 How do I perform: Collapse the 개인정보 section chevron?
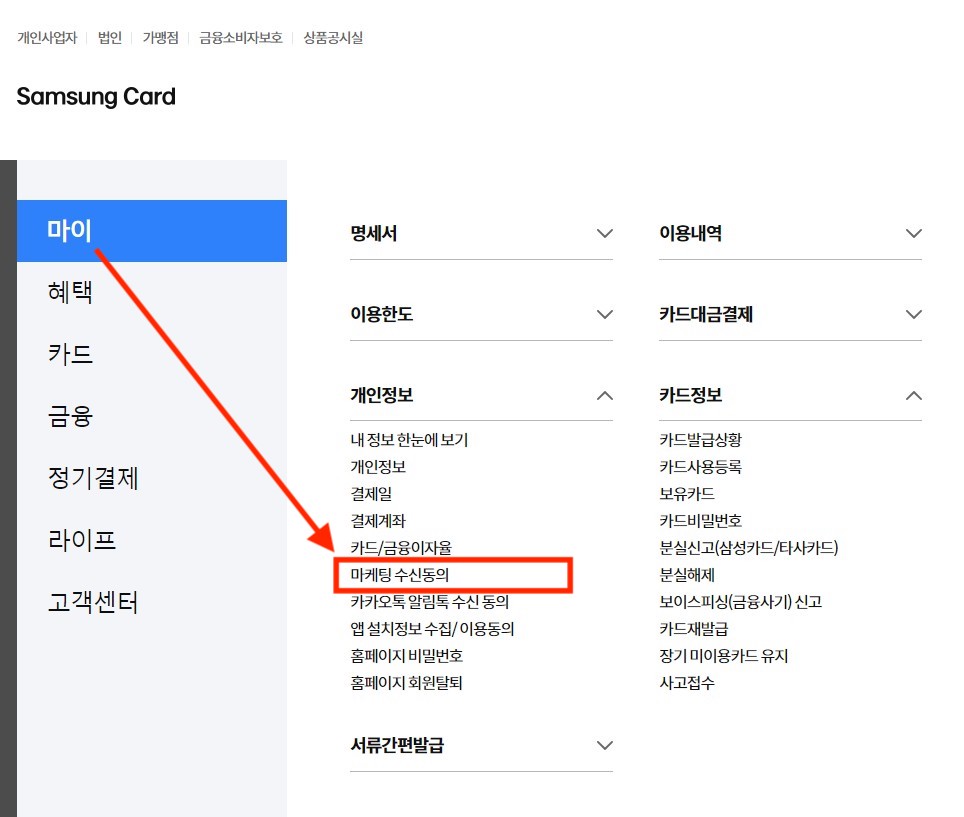click(x=605, y=395)
